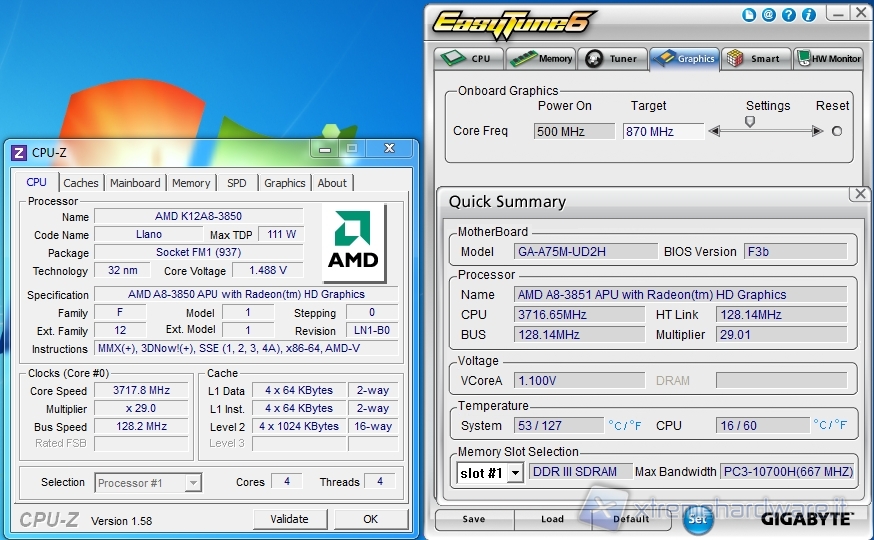The width and height of the screenshot is (874, 540).
Task: Open the memory slot #1 dropdown
Action: coord(515,472)
